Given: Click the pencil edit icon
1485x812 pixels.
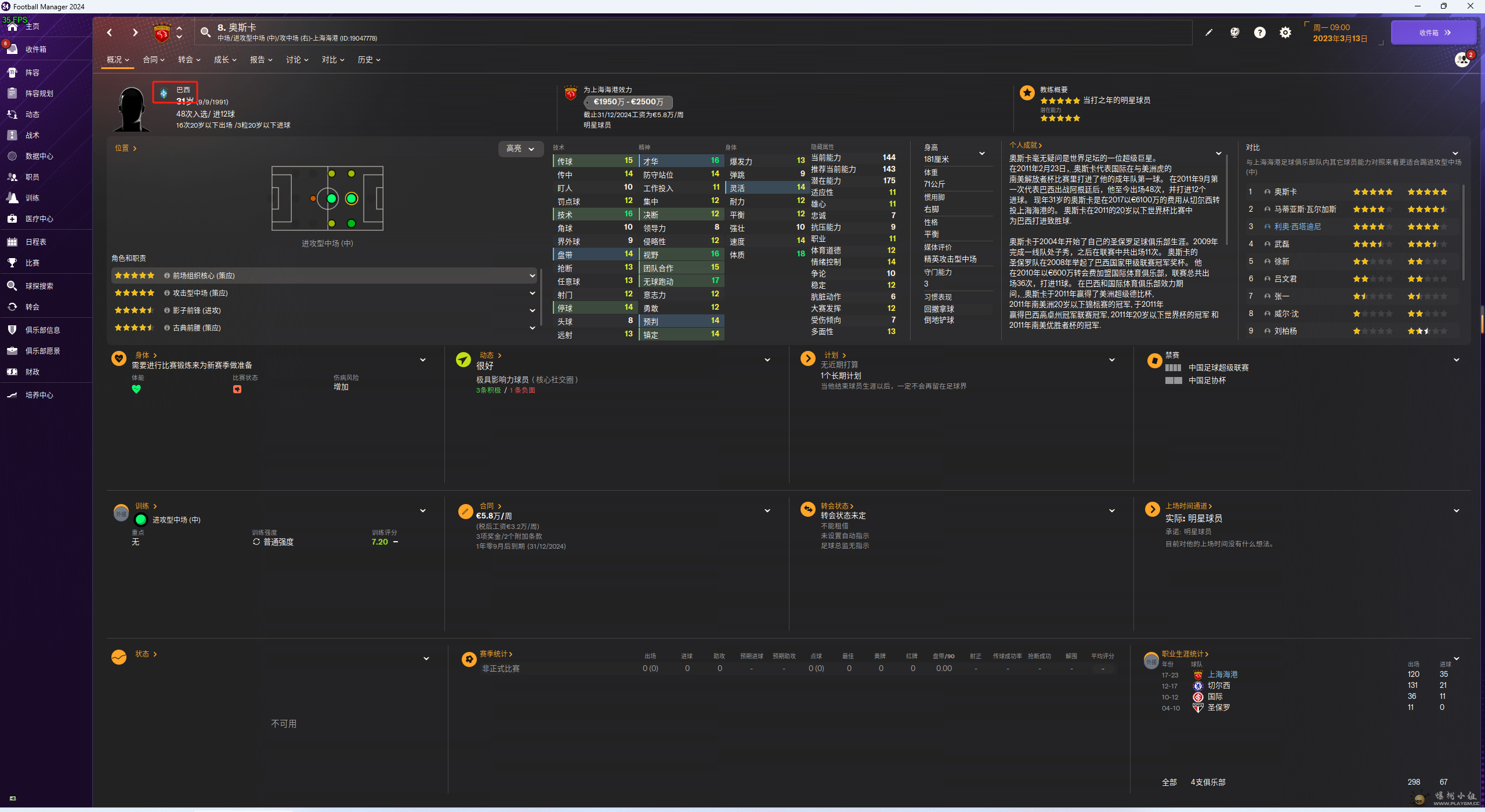Looking at the screenshot, I should [x=1209, y=33].
